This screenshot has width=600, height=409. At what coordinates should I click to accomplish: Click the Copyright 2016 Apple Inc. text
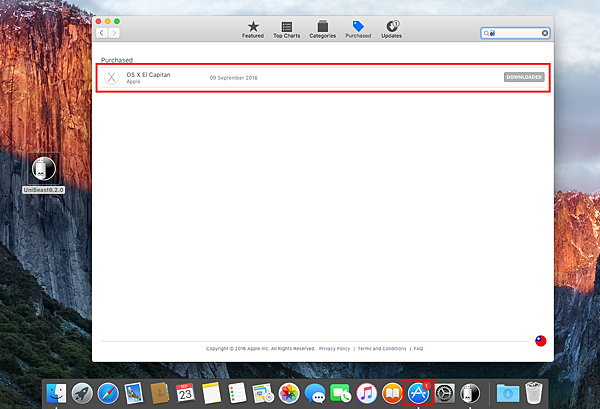[x=260, y=349]
